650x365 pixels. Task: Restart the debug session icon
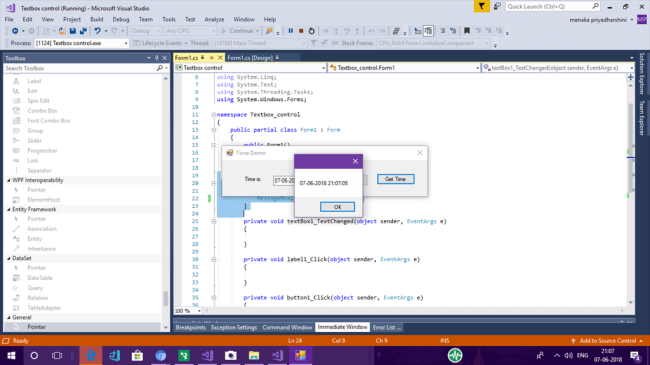point(312,31)
